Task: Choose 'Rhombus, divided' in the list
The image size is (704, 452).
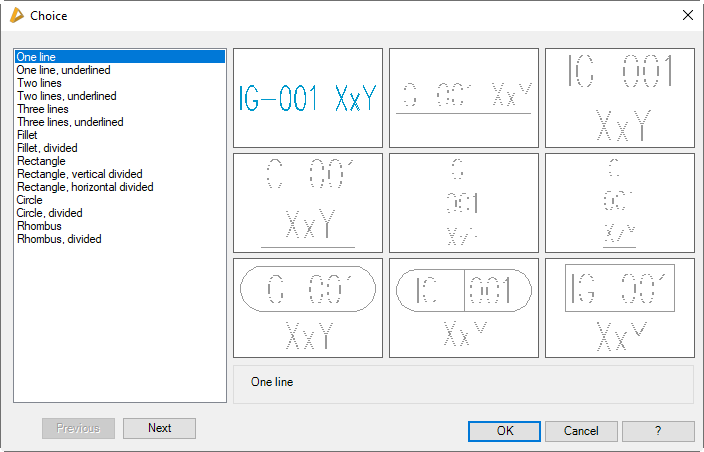Action: coord(59,239)
